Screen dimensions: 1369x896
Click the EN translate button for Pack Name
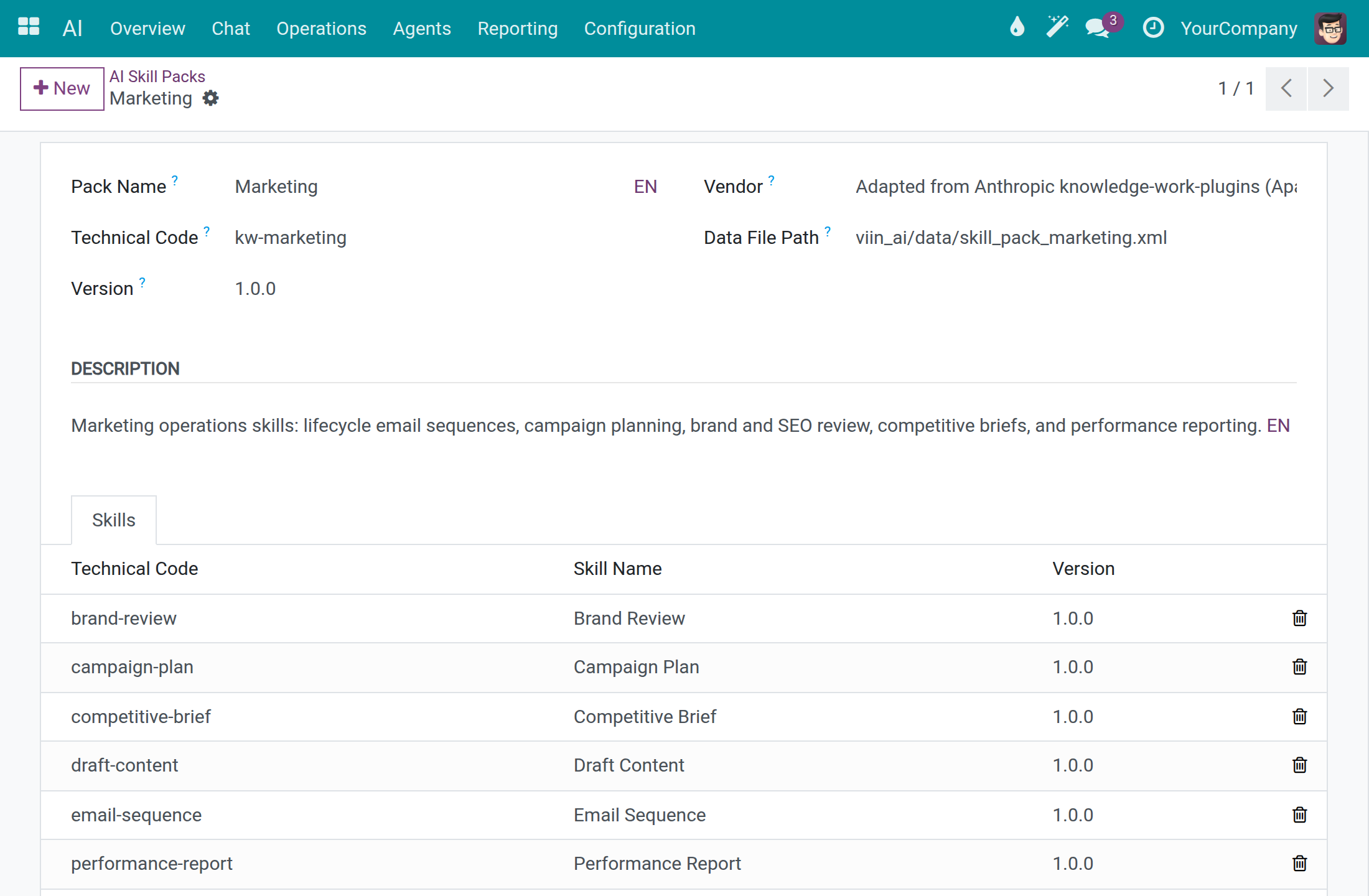pos(645,187)
